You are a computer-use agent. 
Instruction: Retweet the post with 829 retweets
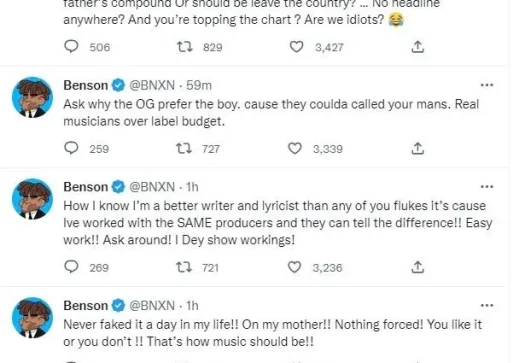tap(184, 47)
